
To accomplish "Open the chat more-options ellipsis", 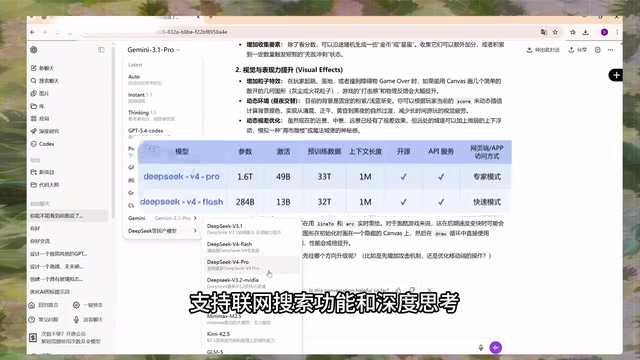I will [611, 50].
